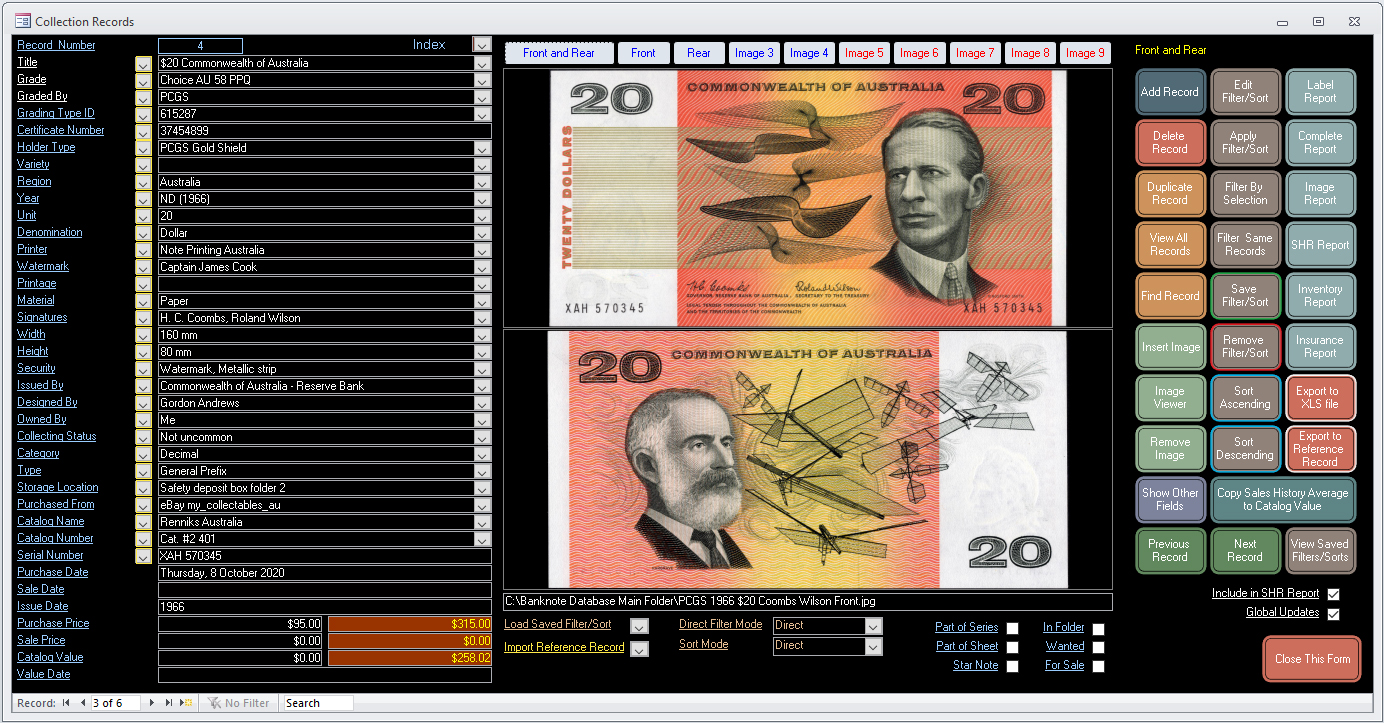Click the Certificate Number field 37454899
1384x723 pixels.
tap(325, 131)
